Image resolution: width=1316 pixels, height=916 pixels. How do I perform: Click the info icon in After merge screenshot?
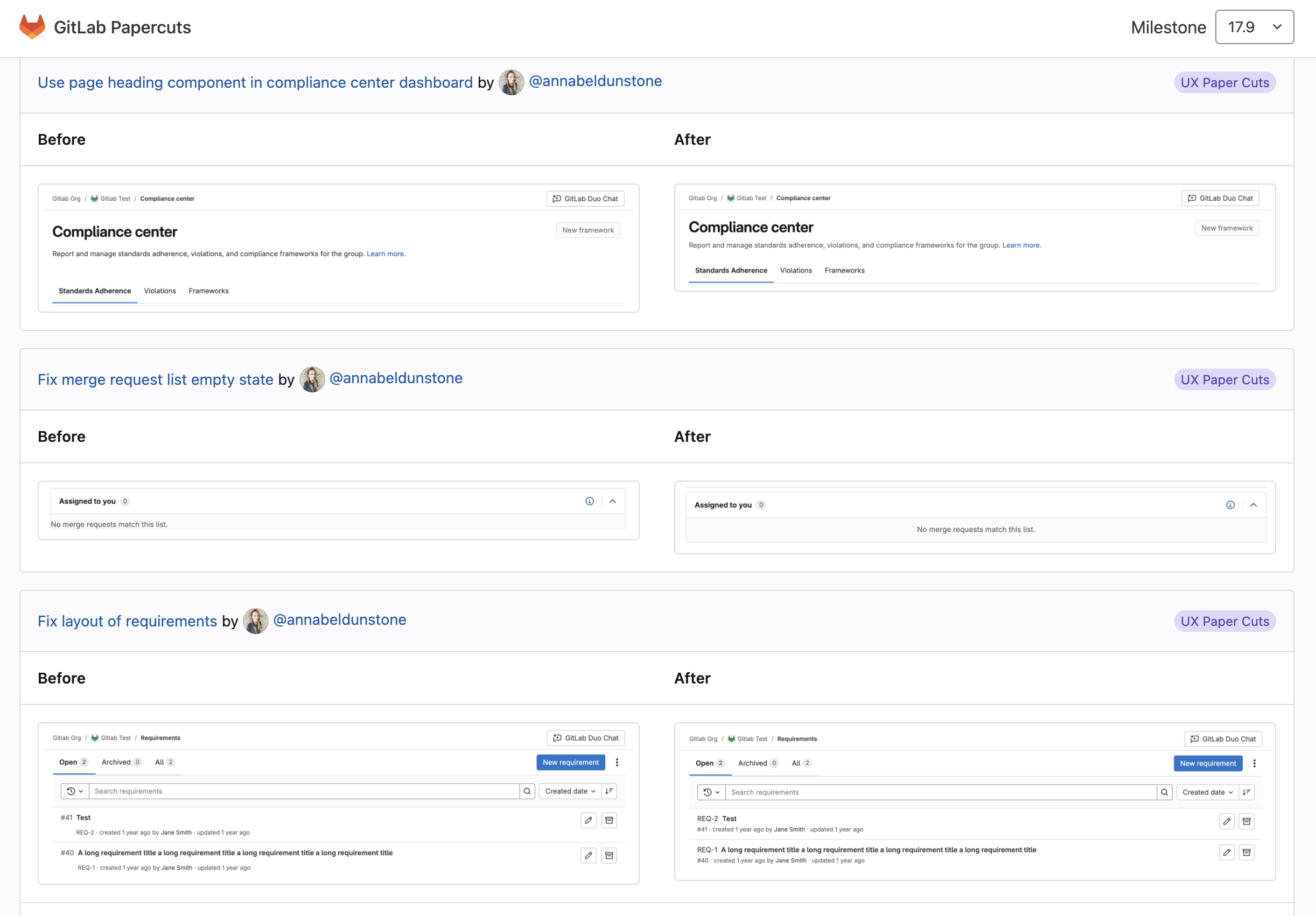pos(1229,505)
